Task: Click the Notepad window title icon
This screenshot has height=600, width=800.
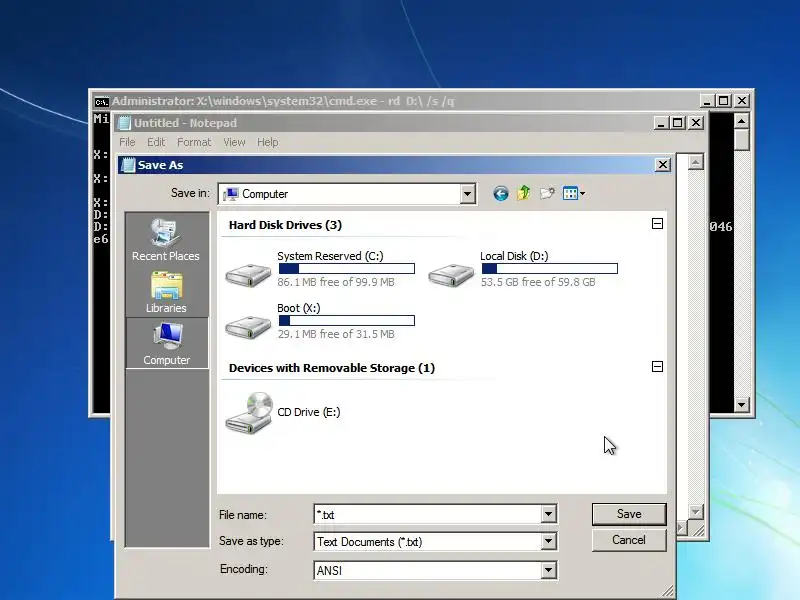Action: 123,123
